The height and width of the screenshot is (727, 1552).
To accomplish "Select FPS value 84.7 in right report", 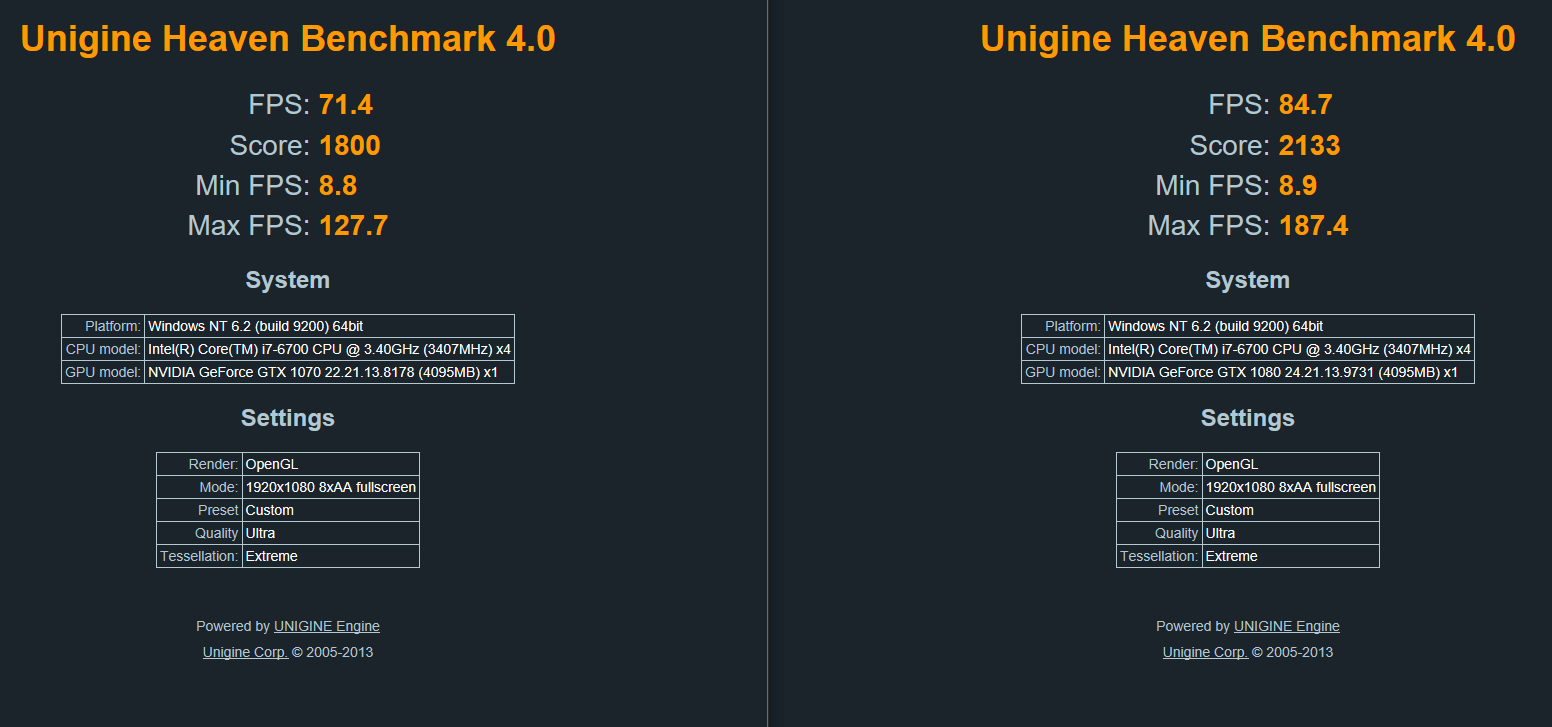I will pos(1306,105).
